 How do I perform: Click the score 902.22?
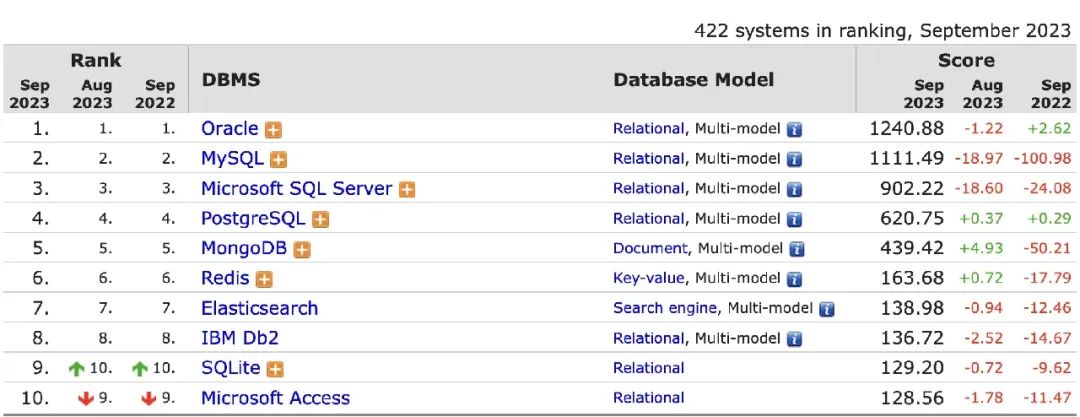912,189
